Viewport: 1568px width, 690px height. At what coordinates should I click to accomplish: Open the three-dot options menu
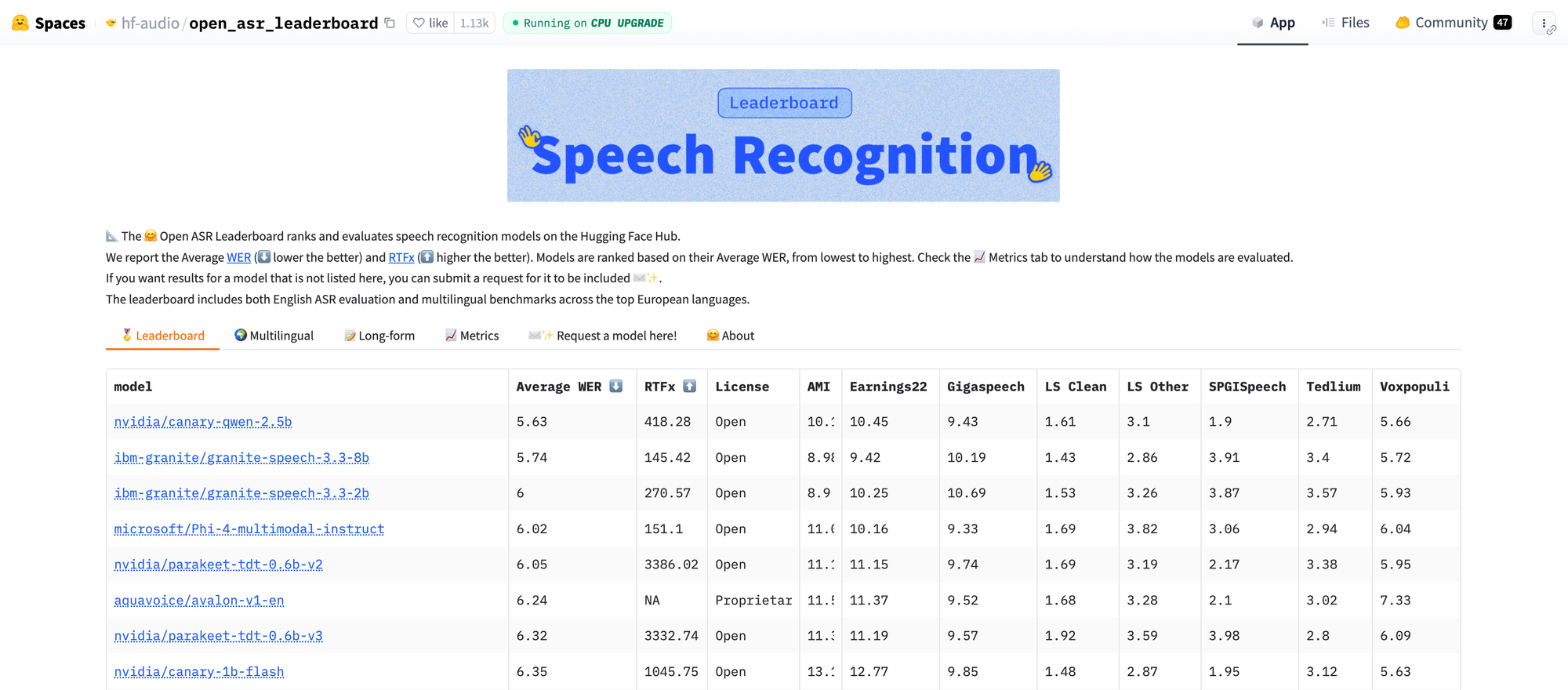coord(1543,23)
